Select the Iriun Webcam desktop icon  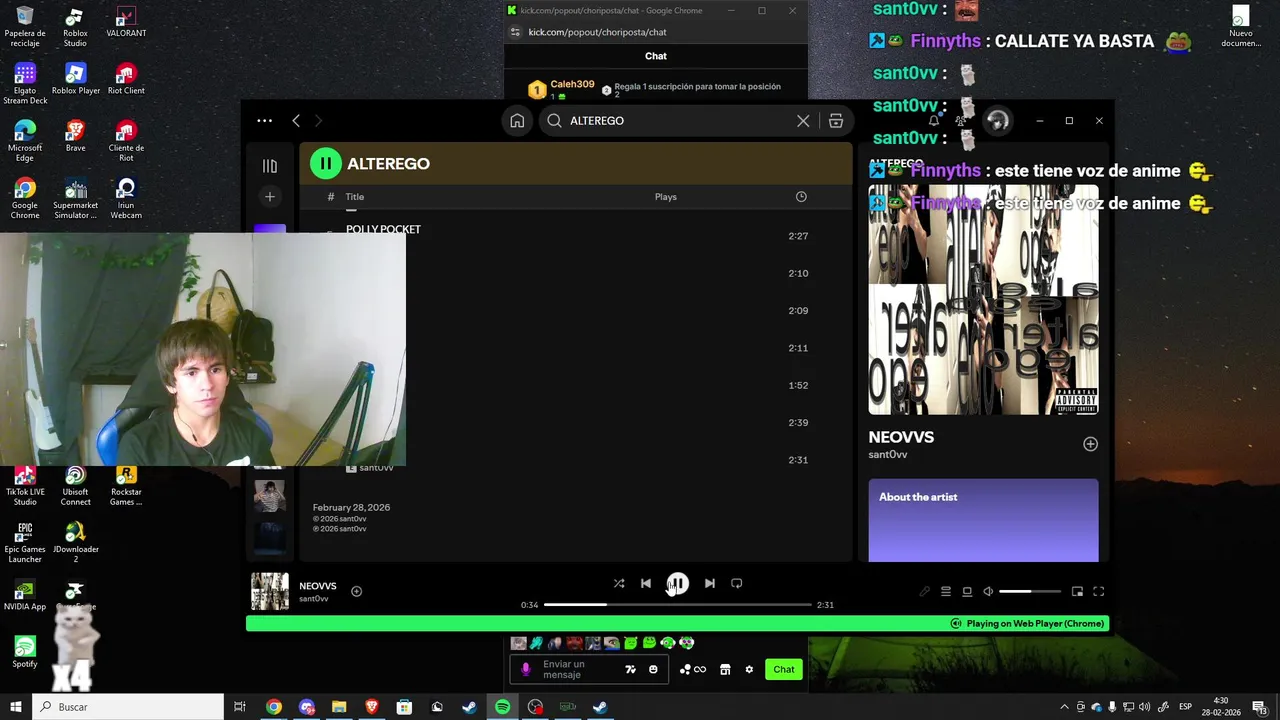click(126, 198)
